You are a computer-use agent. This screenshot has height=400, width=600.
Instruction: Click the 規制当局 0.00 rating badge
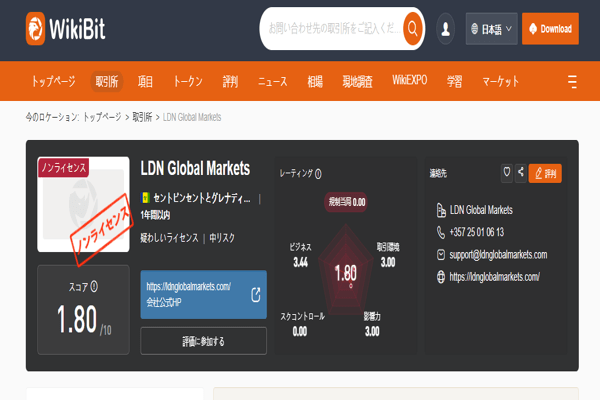tap(346, 202)
